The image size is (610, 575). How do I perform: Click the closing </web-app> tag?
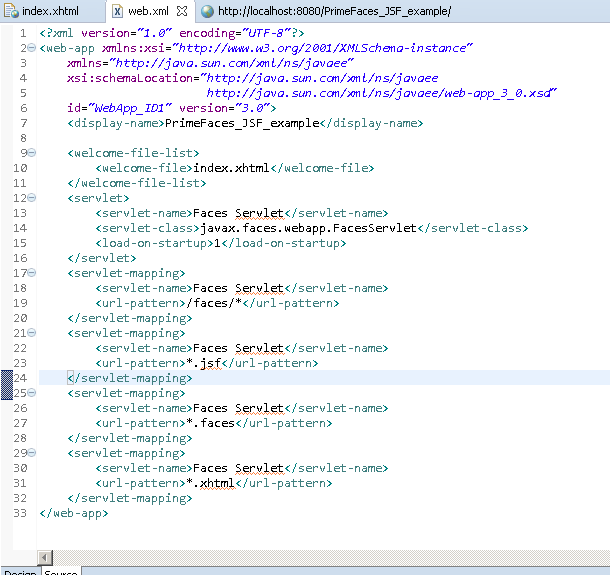74,513
